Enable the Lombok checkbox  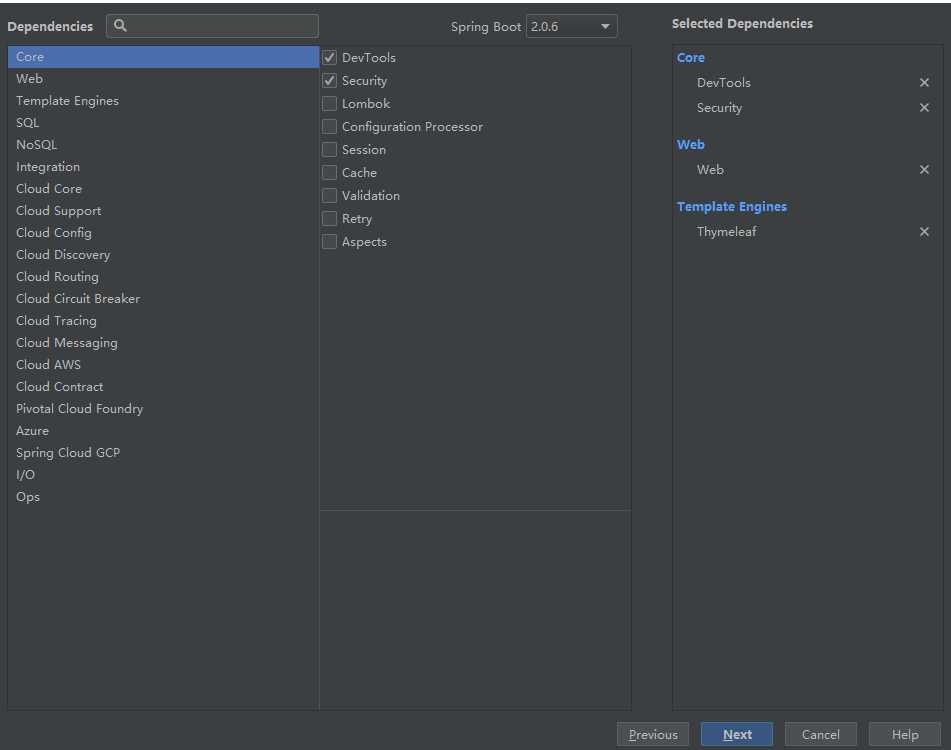click(x=330, y=104)
